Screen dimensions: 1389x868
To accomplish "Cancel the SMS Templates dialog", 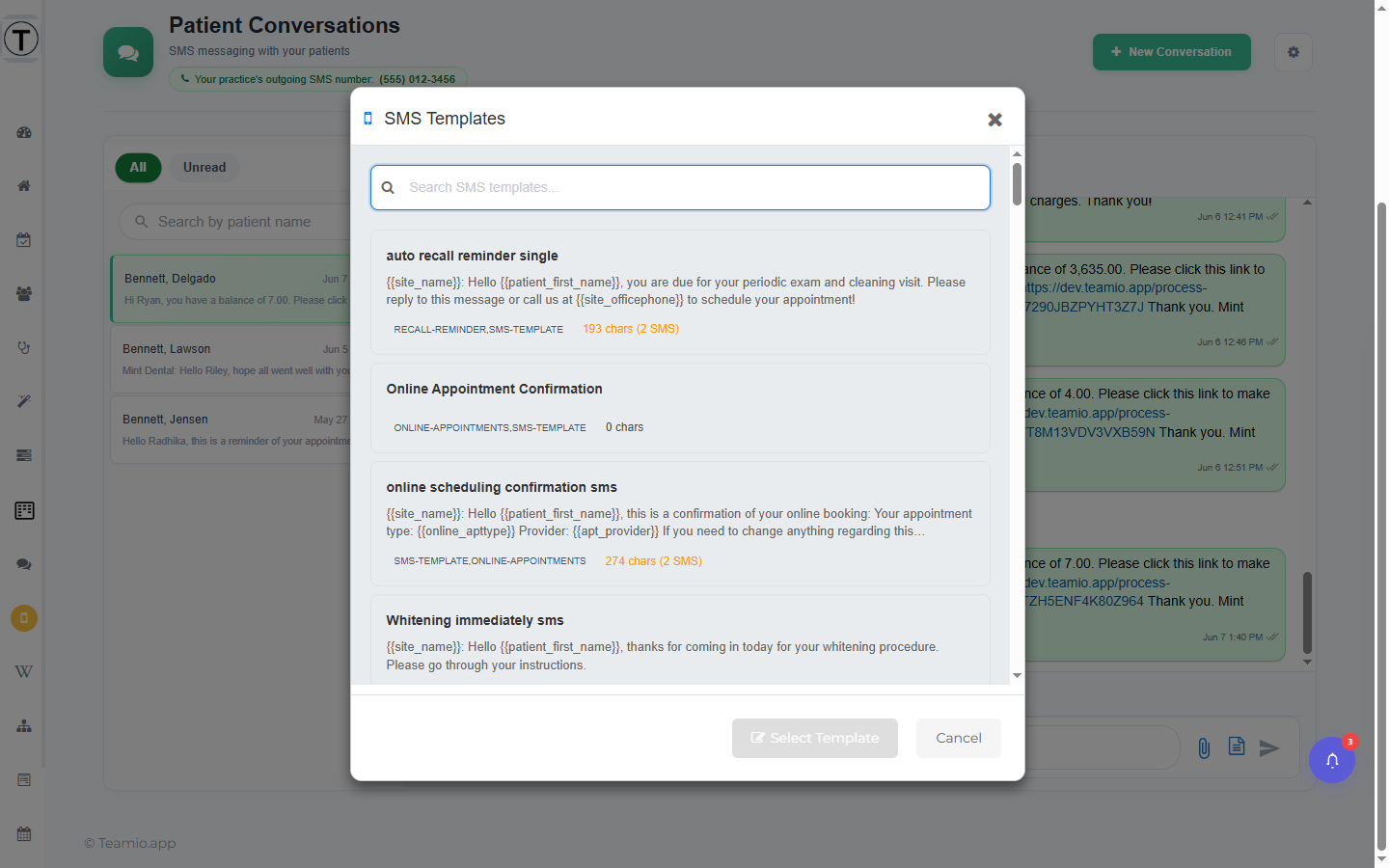I will pyautogui.click(x=959, y=738).
